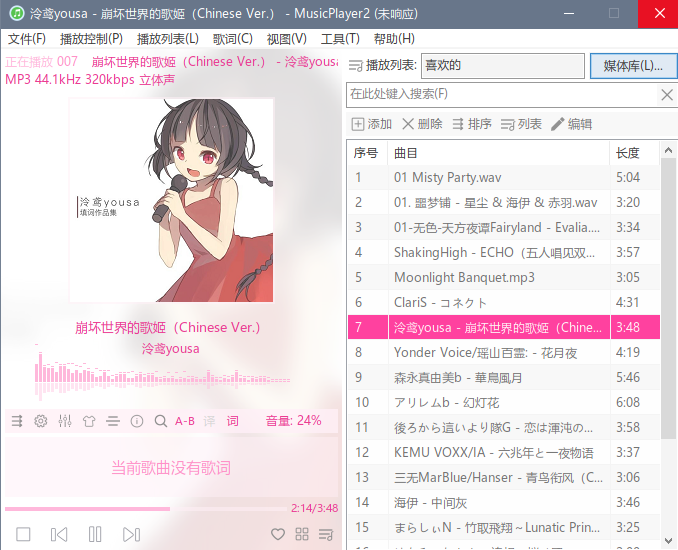Screen dimensions: 678x550
Task: Select track 3 无色-天方夜谭Fairyland
Action: [504, 227]
